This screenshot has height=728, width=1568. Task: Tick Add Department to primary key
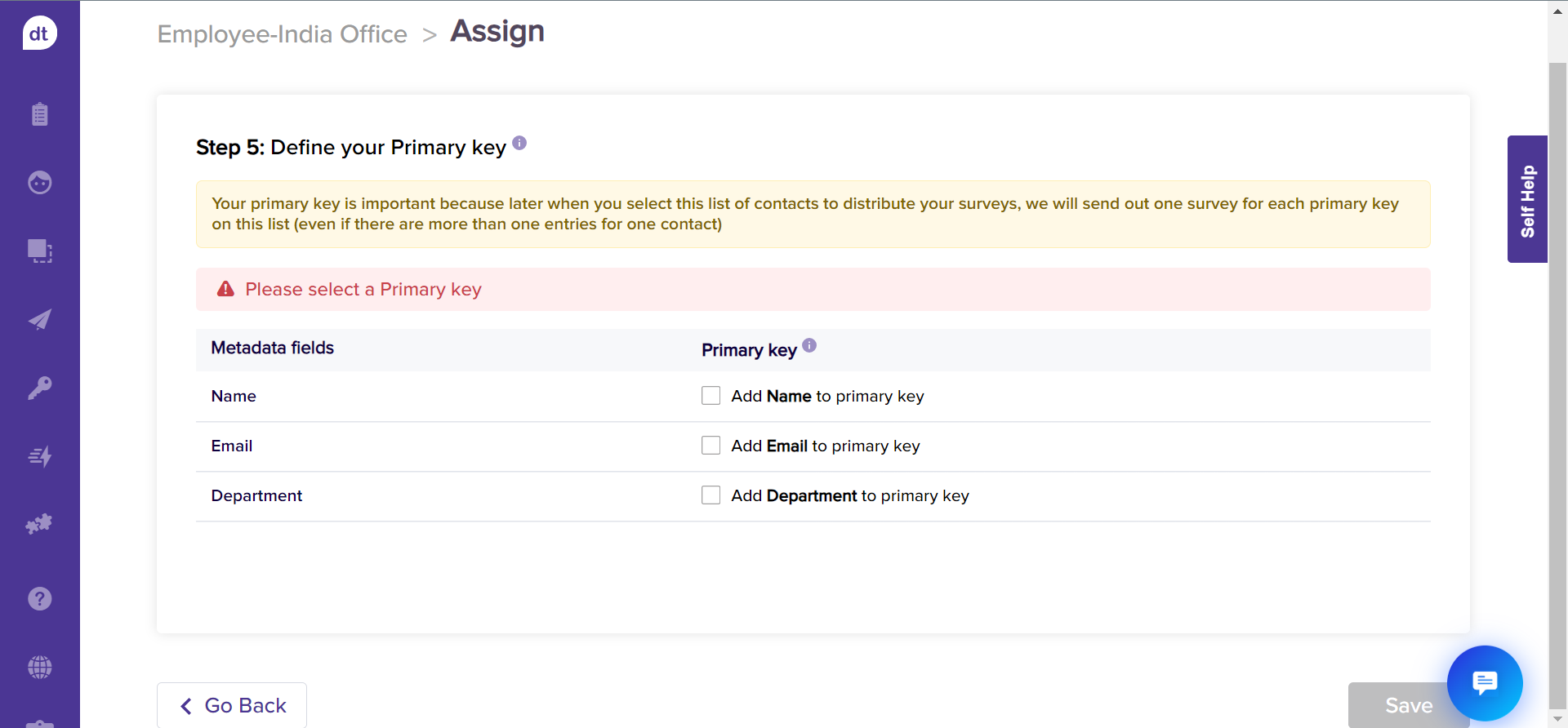pyautogui.click(x=710, y=495)
